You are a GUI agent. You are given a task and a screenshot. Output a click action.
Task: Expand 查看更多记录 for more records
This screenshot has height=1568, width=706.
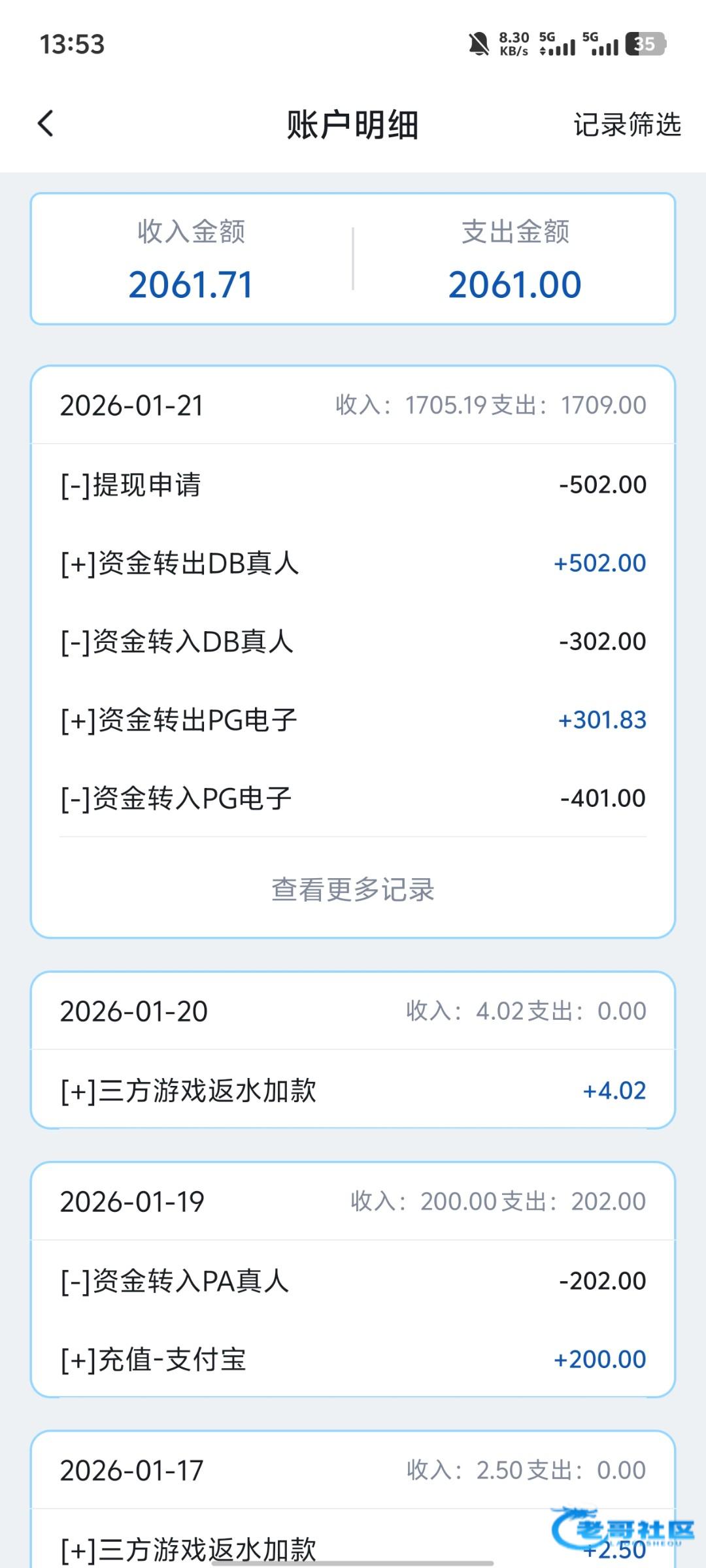[x=353, y=889]
